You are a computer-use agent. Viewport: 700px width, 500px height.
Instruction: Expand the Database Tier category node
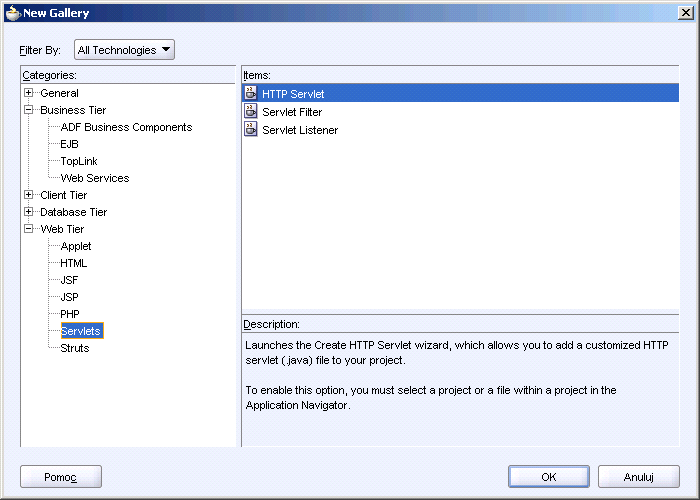point(29,212)
